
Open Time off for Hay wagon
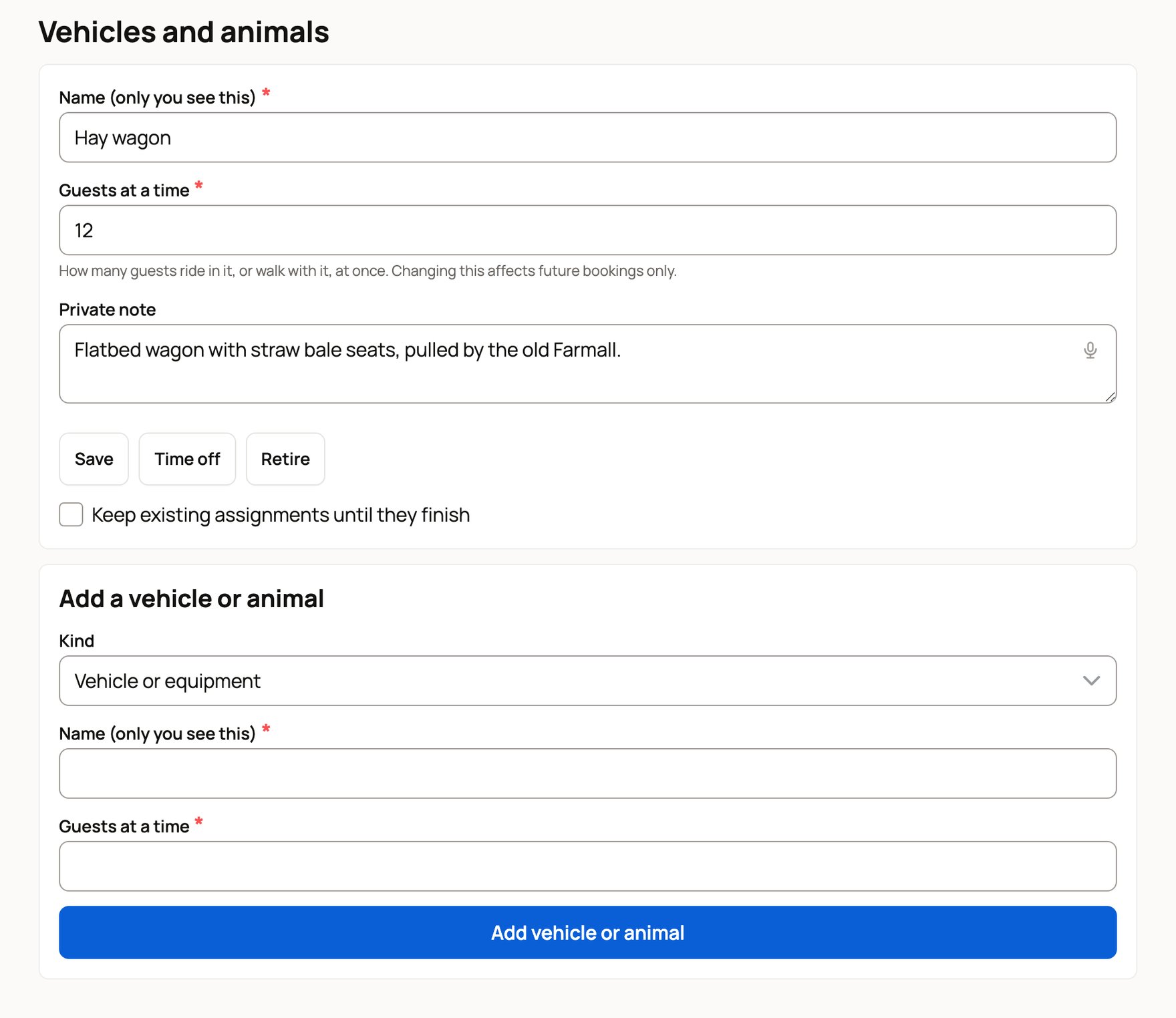point(187,459)
